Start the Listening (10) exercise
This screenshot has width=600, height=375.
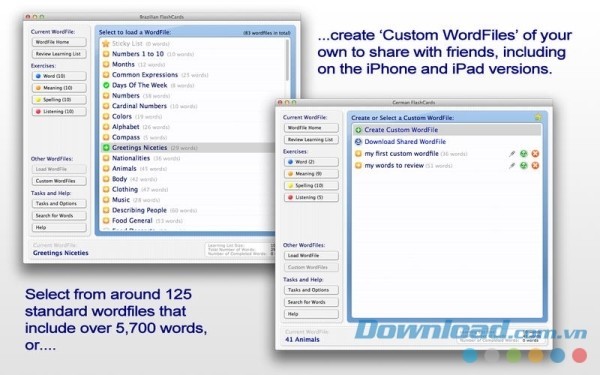click(x=59, y=112)
